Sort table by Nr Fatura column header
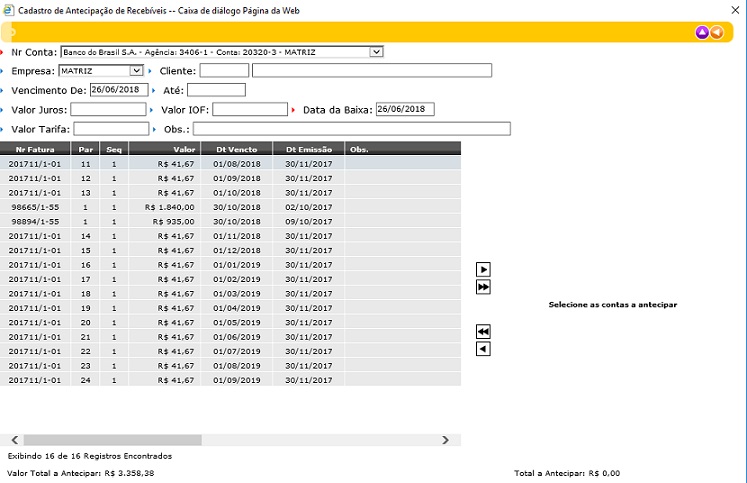747x483 pixels. click(34, 149)
